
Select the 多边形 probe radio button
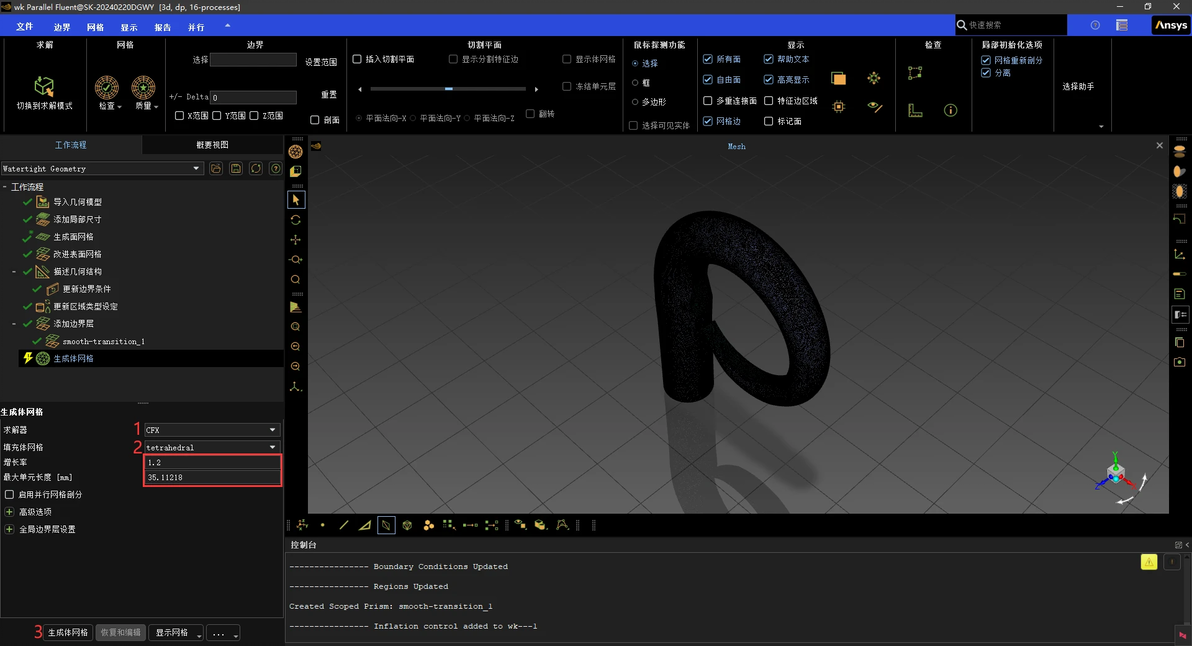(x=635, y=102)
